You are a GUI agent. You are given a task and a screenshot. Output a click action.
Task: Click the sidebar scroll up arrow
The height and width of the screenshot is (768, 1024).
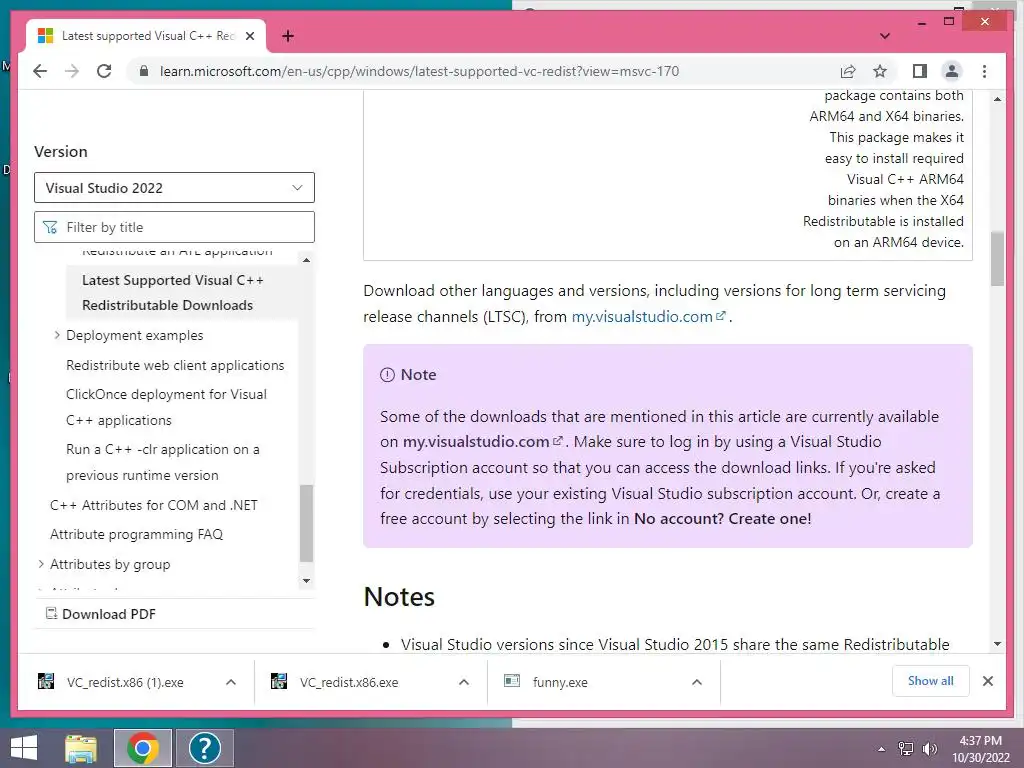[306, 261]
